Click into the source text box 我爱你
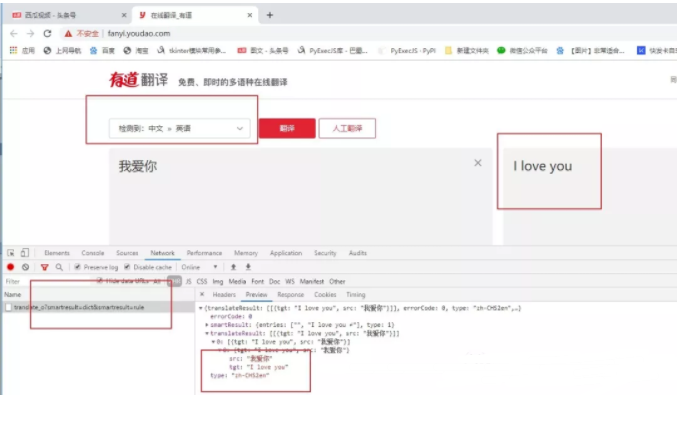The height and width of the screenshot is (431, 680). point(300,196)
